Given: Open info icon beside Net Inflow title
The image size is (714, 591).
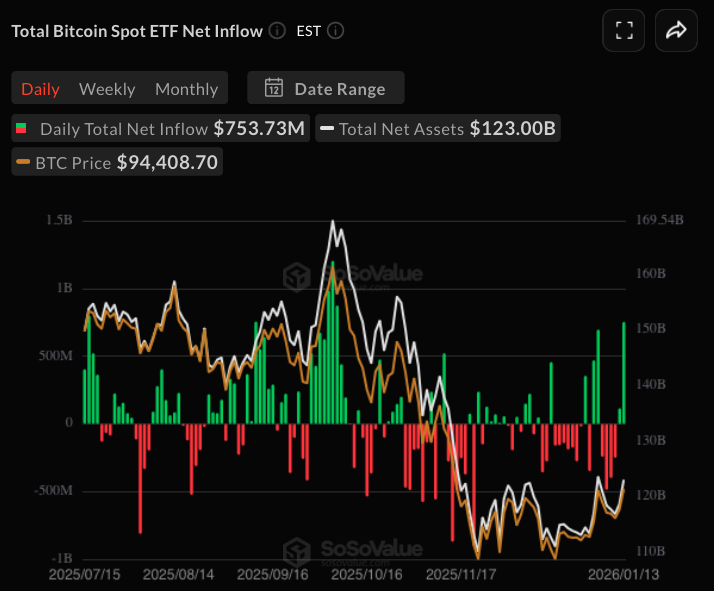Looking at the screenshot, I should [x=277, y=31].
